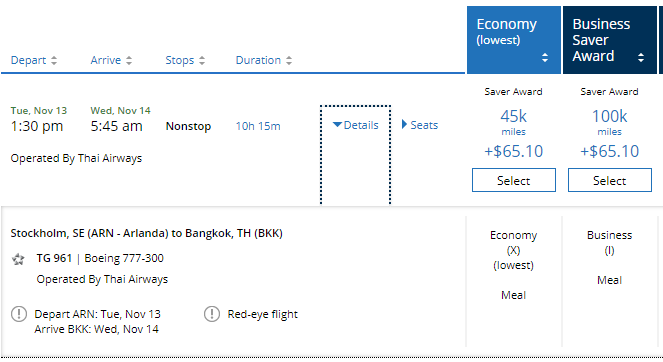Viewport: 663px width, 362px height.
Task: Click the Stops column sort arrows
Action: [x=202, y=60]
